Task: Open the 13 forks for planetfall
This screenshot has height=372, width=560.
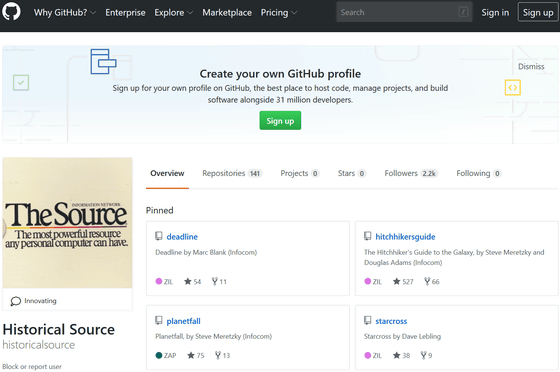Action: click(x=222, y=355)
